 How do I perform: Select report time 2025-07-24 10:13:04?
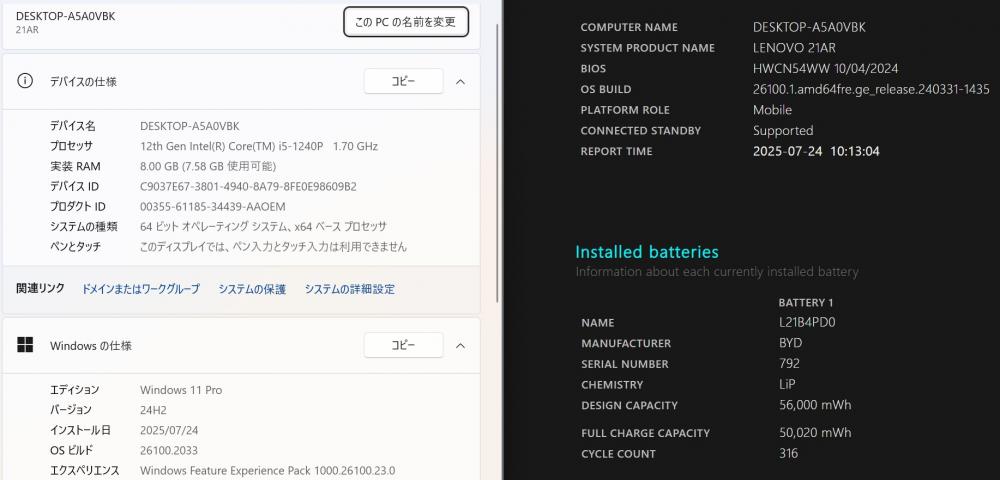816,151
